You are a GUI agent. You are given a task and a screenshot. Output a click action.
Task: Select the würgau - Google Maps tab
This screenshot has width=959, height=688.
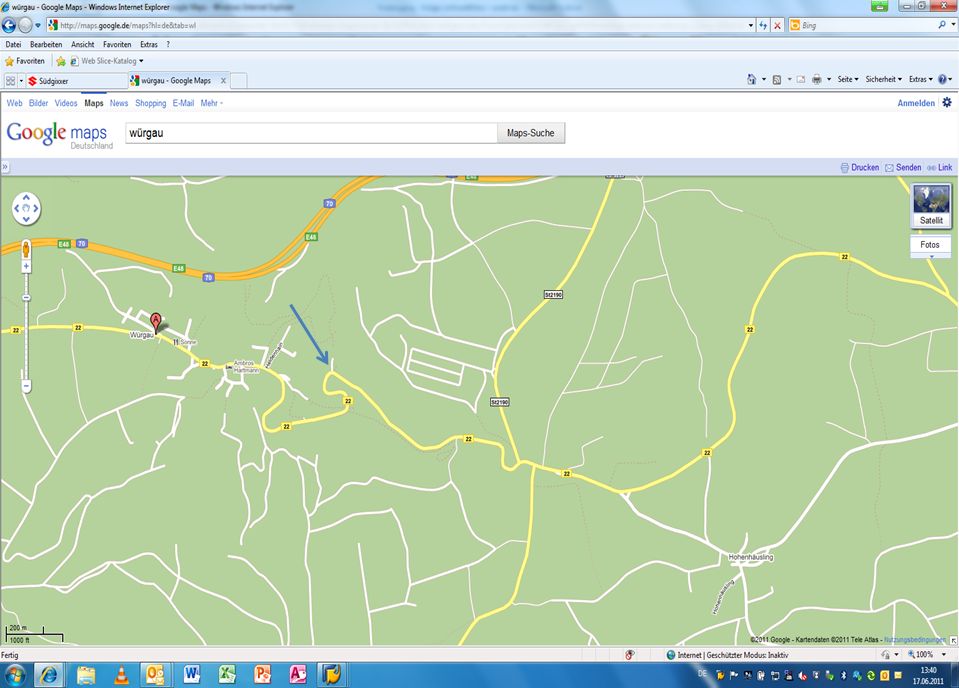point(176,81)
